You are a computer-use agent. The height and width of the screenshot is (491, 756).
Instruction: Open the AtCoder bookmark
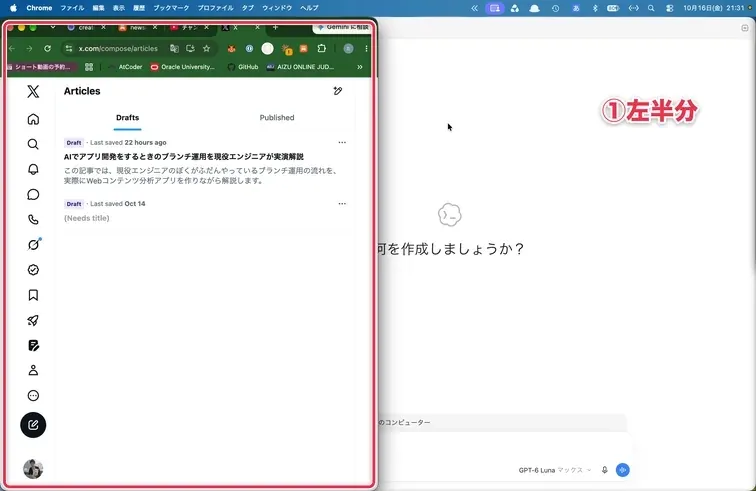click(x=125, y=67)
